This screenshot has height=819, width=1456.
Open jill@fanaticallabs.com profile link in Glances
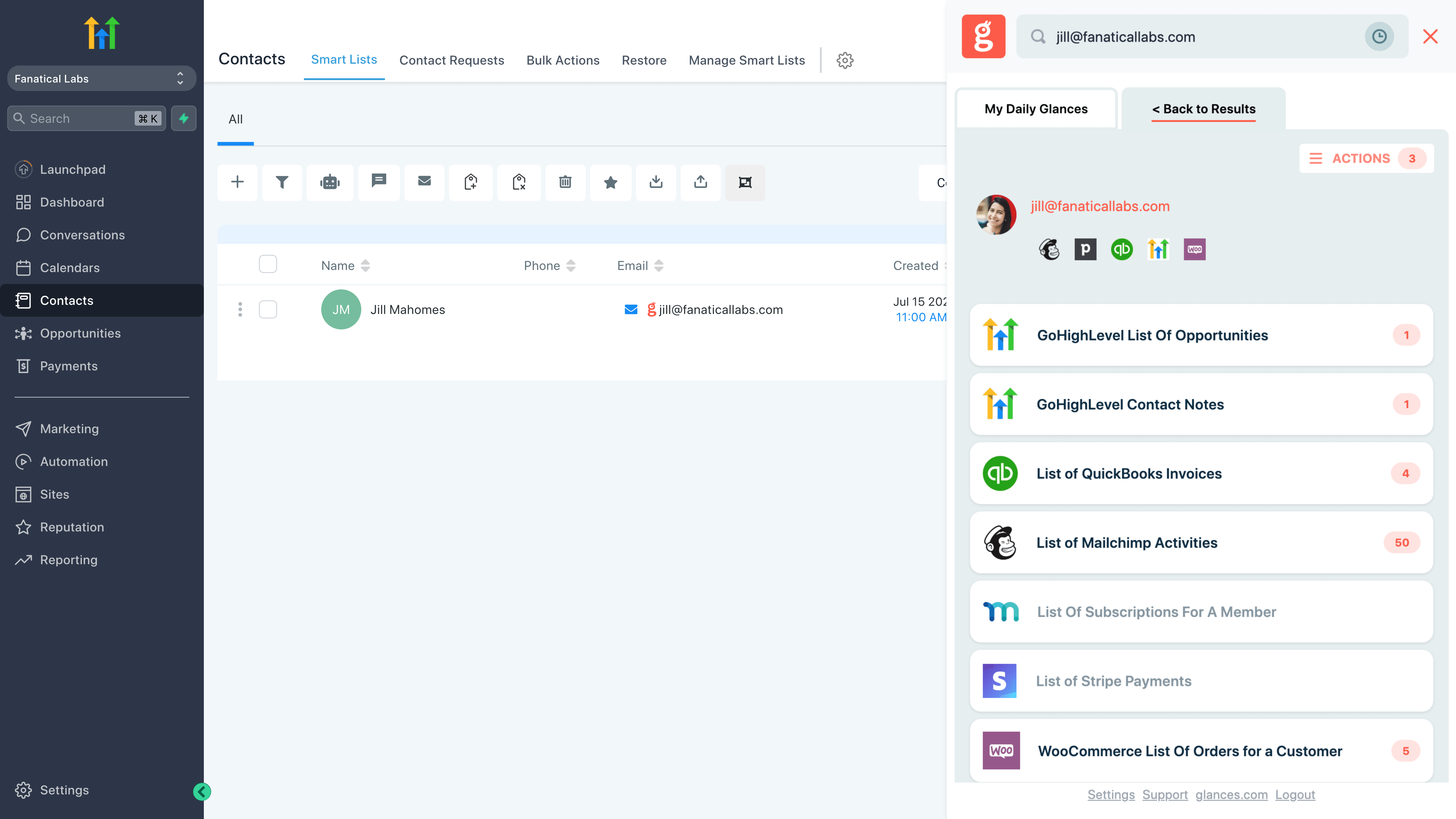[x=1100, y=206]
